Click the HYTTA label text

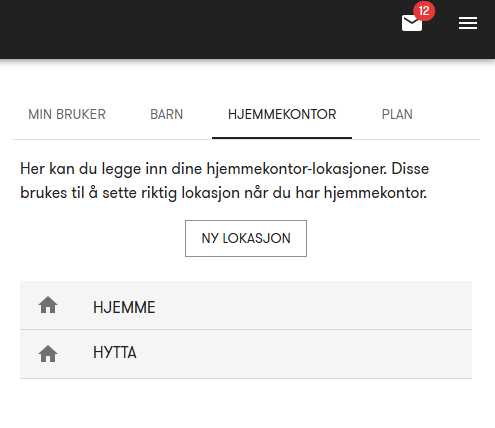(x=115, y=353)
